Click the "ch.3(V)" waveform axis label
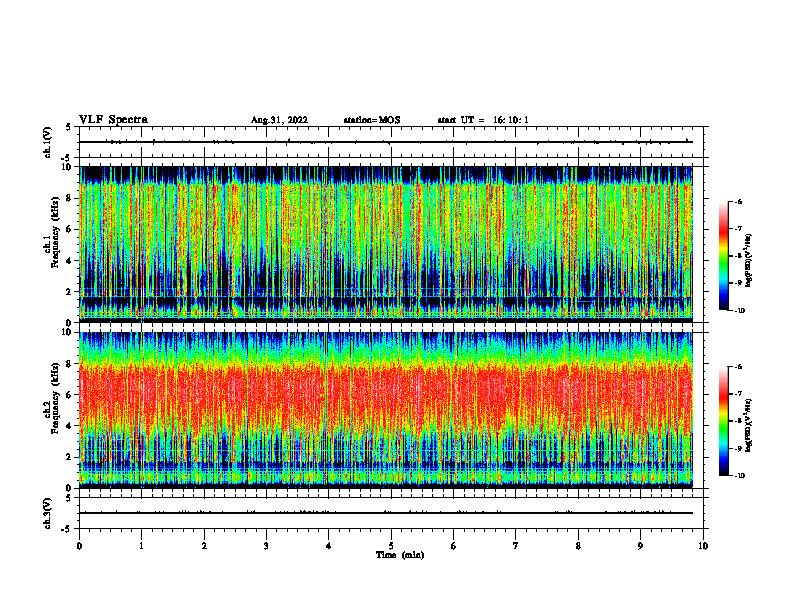This screenshot has width=792, height=612. click(47, 513)
